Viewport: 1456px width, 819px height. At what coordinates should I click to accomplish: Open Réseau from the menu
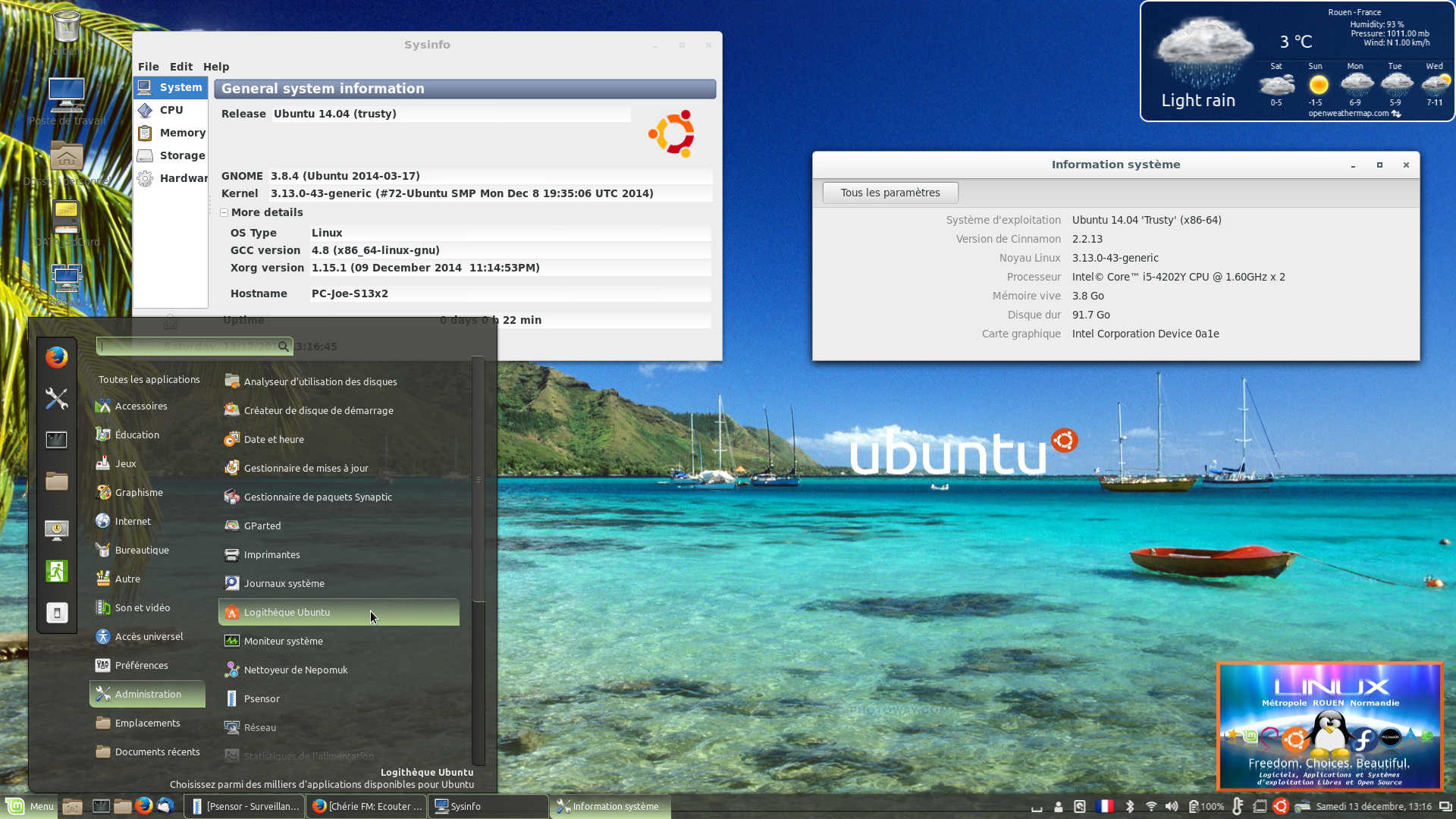(339, 728)
